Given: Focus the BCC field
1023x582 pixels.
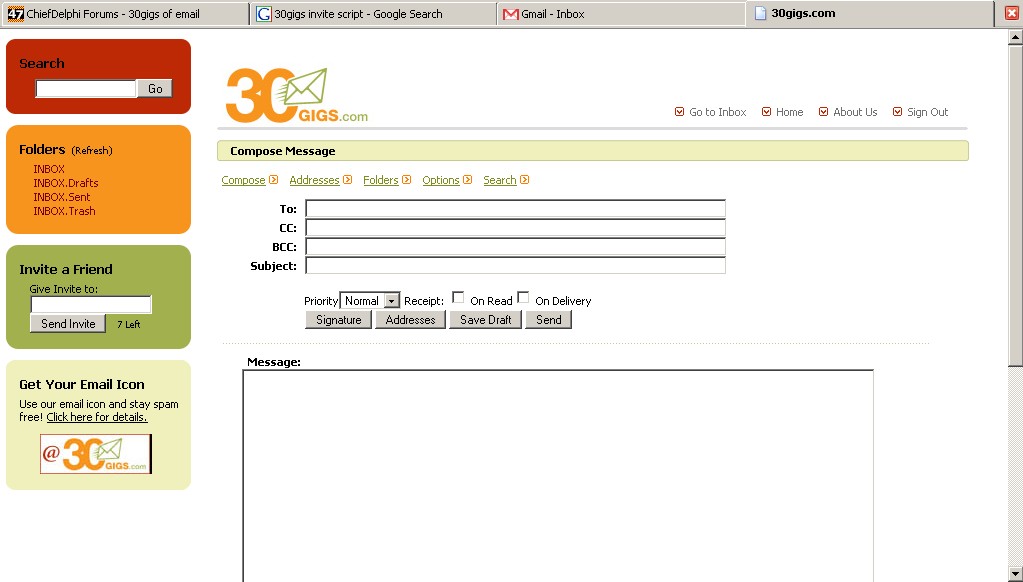Looking at the screenshot, I should coord(515,247).
